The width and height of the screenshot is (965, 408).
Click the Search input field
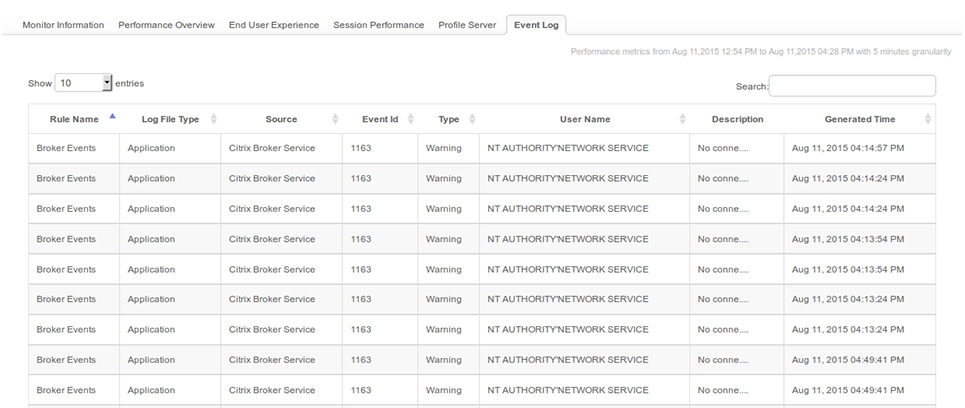pos(852,86)
